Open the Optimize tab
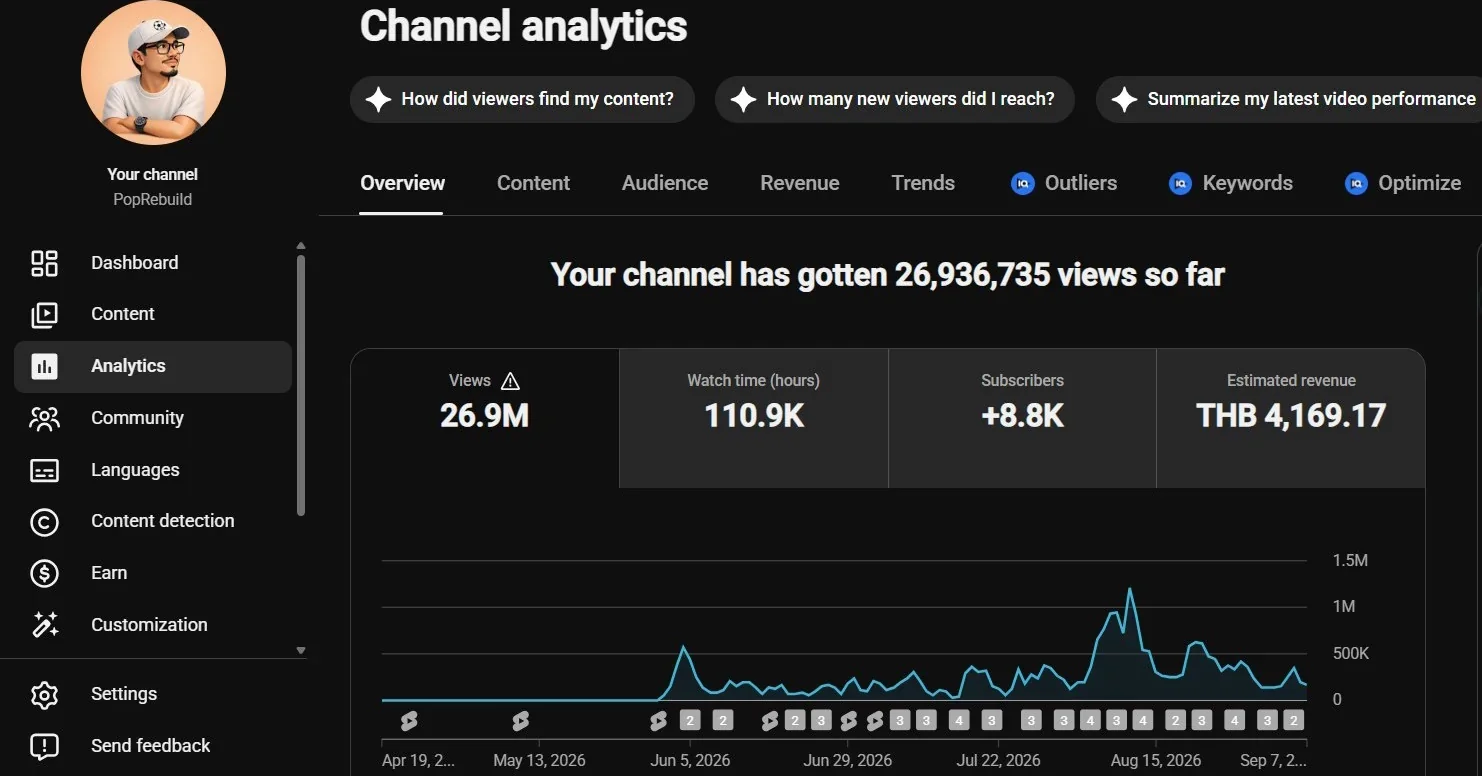The height and width of the screenshot is (776, 1482). click(1403, 184)
